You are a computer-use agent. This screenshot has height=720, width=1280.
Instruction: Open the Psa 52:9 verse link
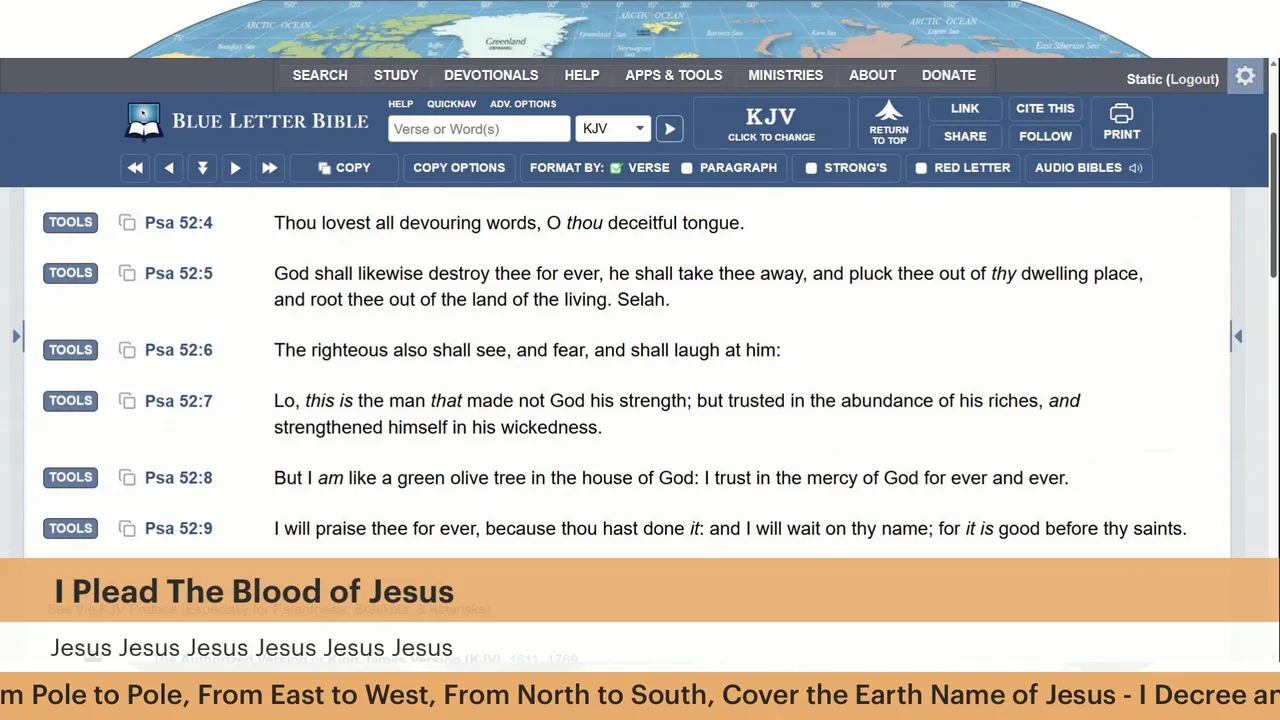179,529
